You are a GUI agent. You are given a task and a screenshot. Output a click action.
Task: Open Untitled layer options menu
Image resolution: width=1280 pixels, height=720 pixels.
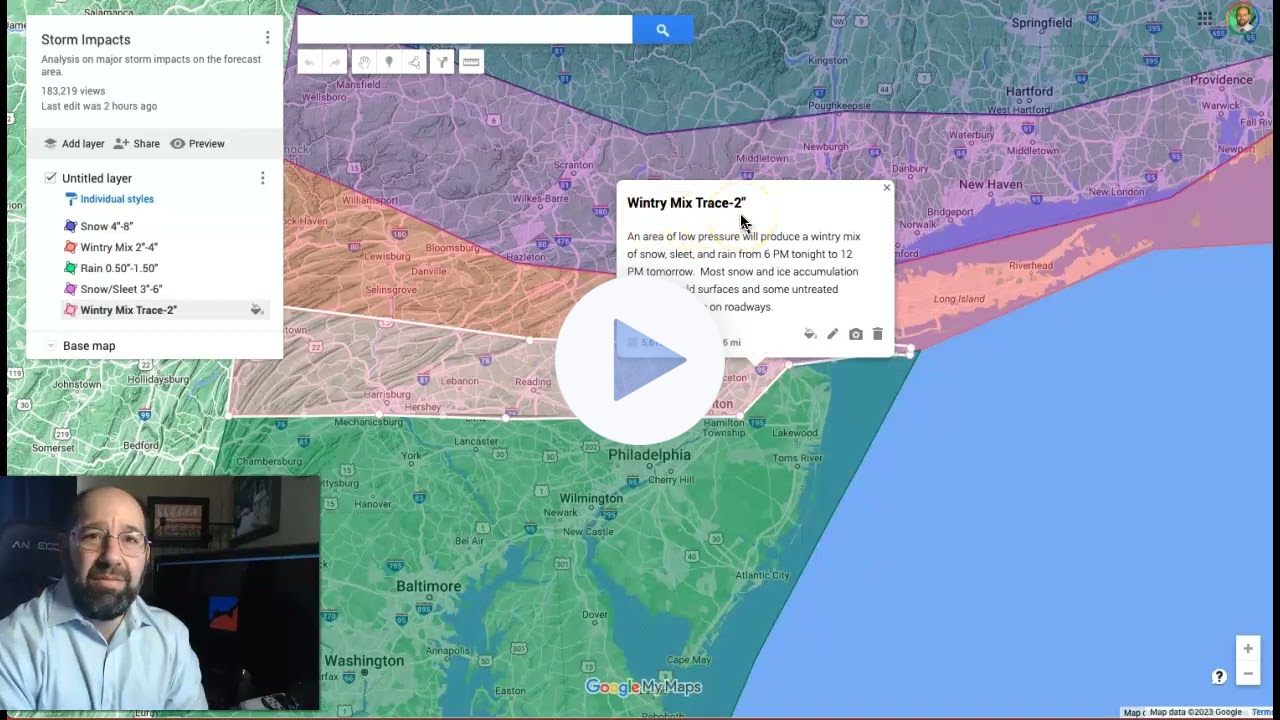(x=262, y=178)
